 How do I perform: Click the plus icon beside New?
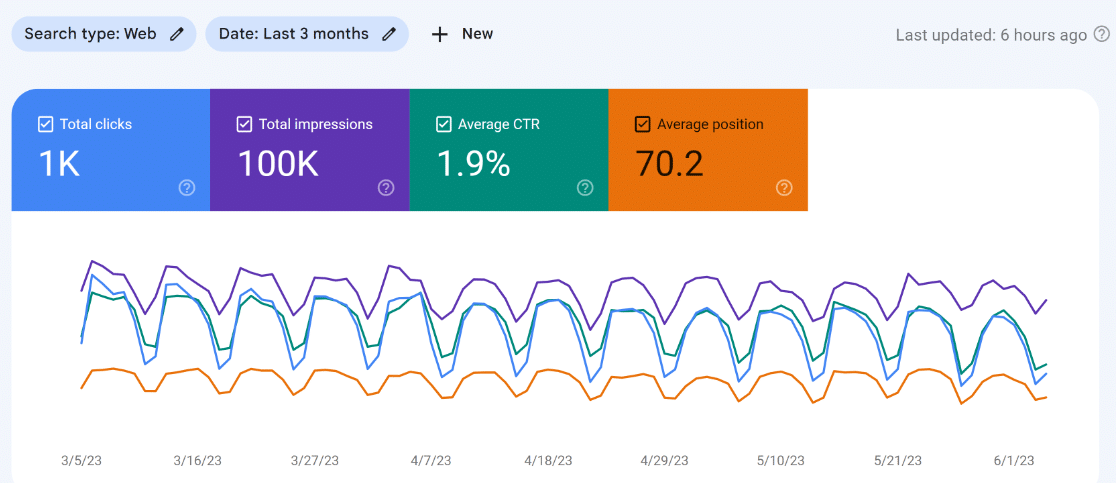pyautogui.click(x=439, y=34)
